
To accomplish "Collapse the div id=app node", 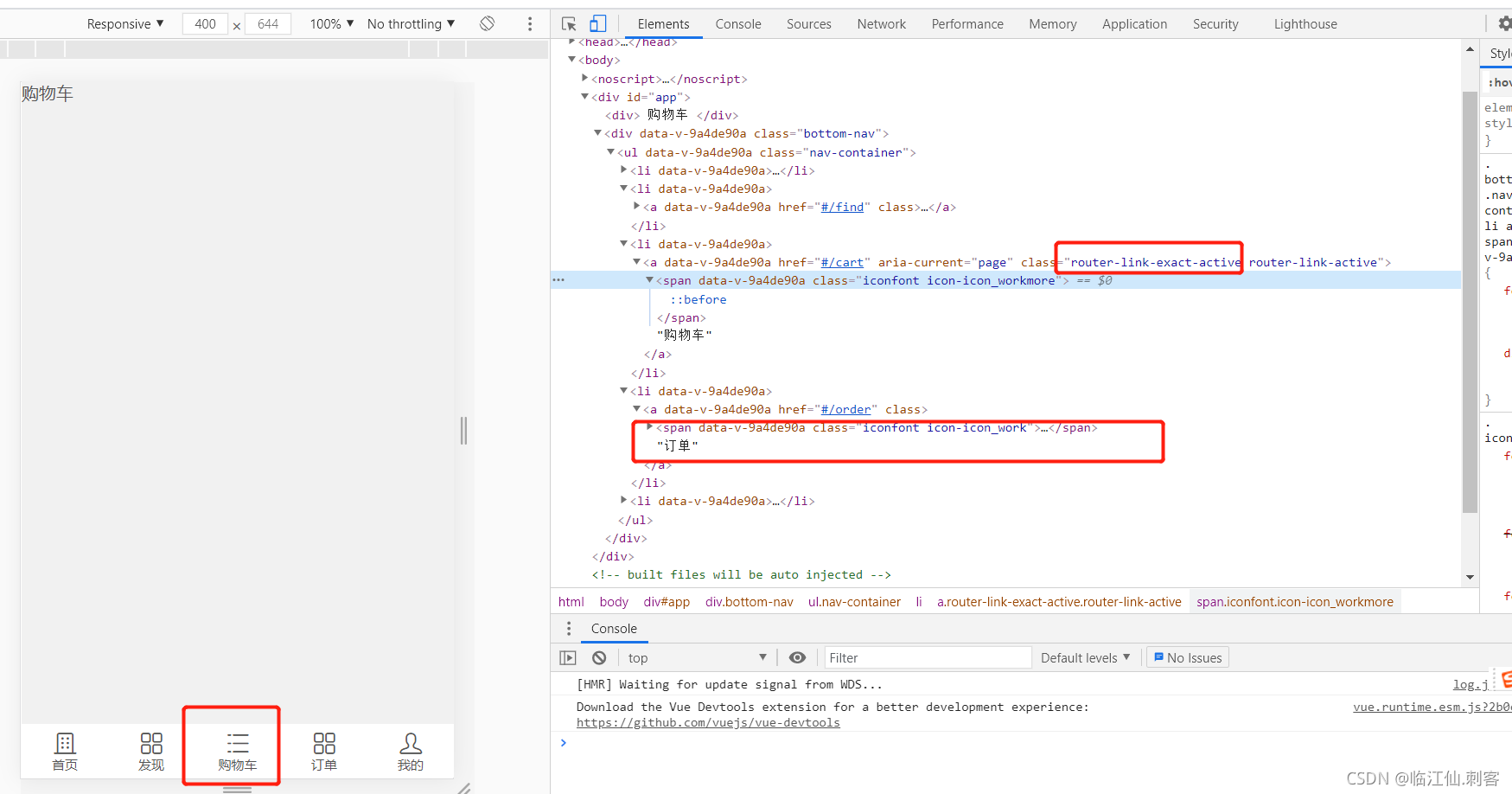I will click(585, 97).
